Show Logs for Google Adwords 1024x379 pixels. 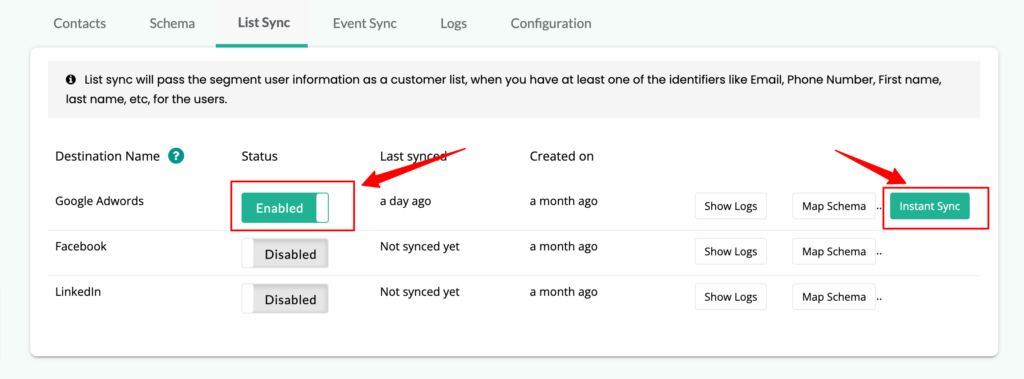(x=731, y=206)
